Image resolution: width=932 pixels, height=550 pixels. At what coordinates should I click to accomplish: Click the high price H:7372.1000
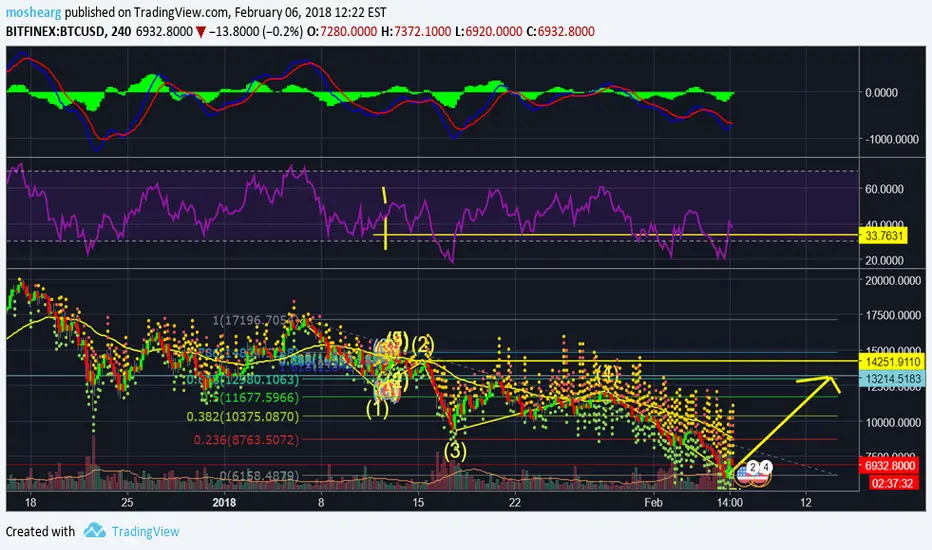point(416,32)
